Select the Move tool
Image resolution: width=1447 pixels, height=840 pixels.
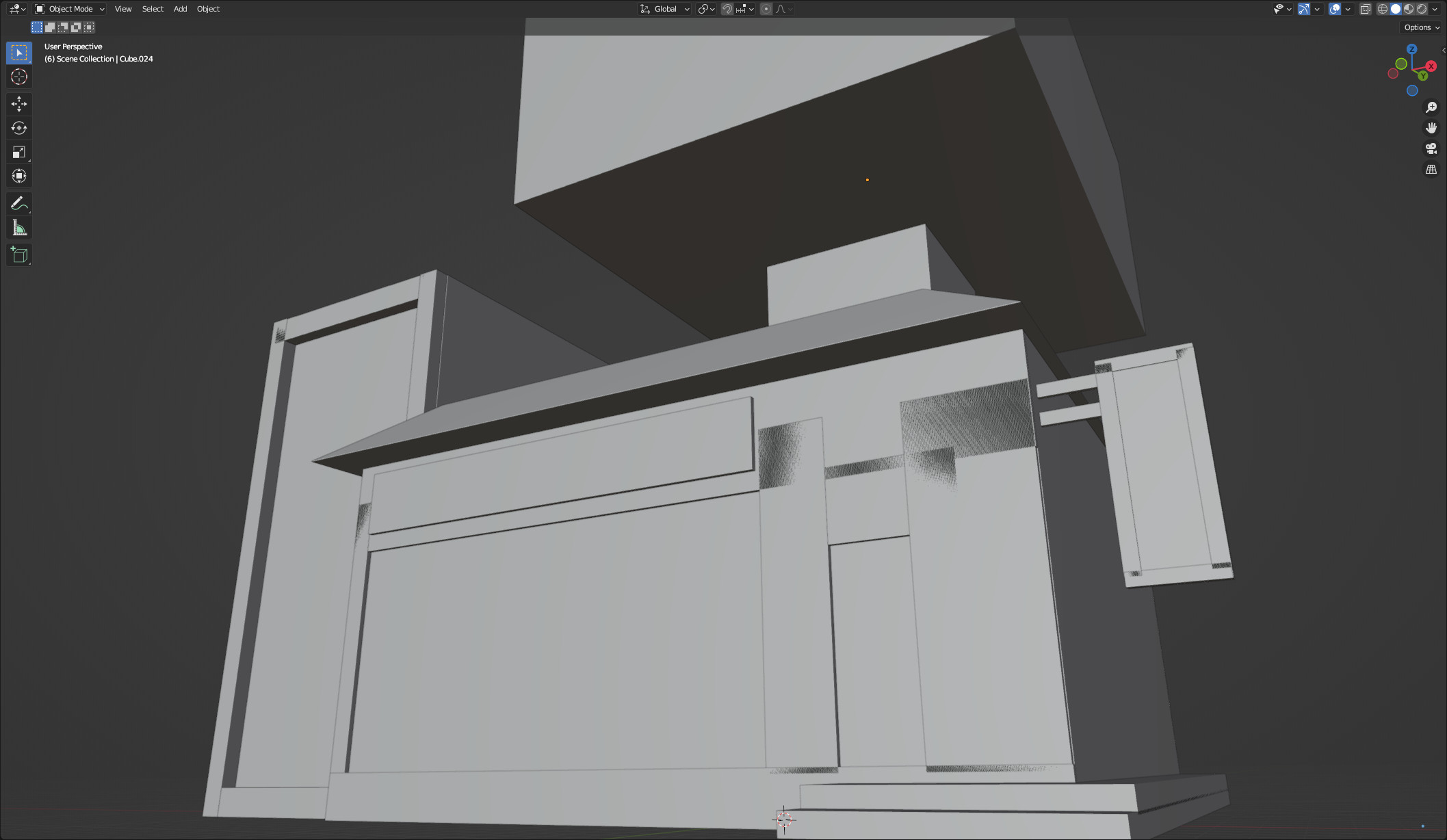(x=19, y=104)
